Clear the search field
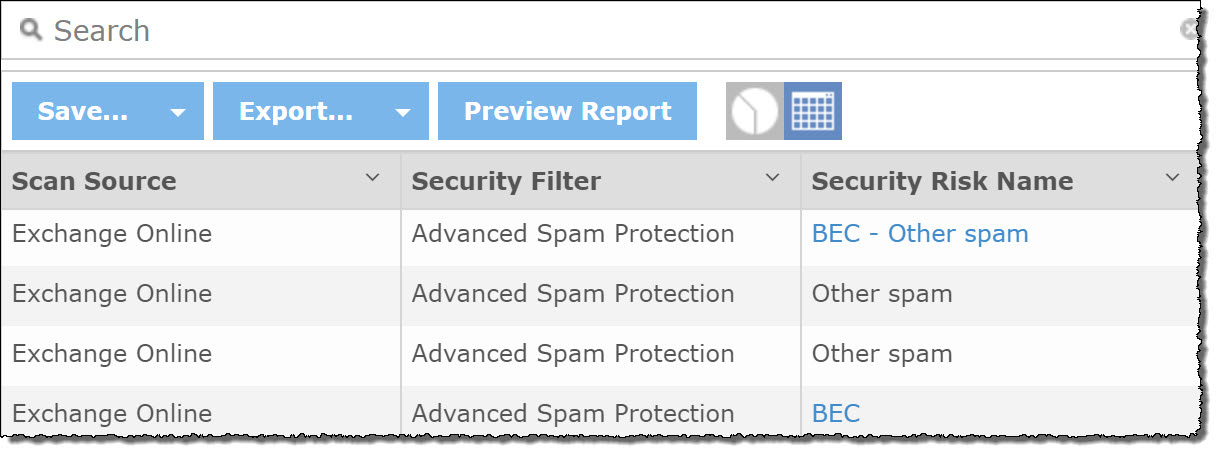The image size is (1219, 455). coord(1188,31)
